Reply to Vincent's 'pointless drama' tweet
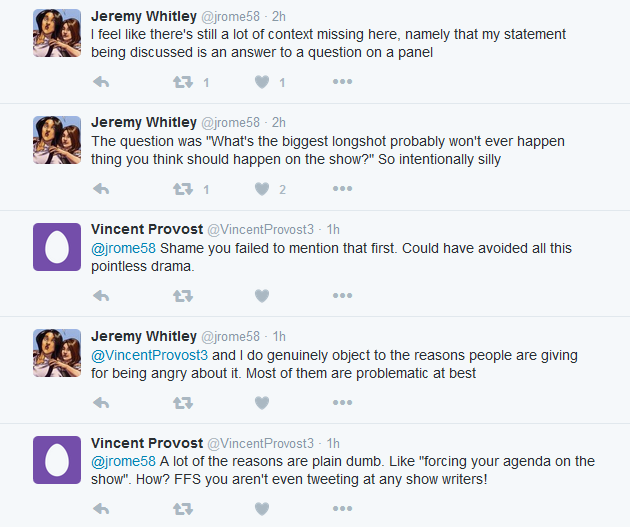Viewport: 630px width, 527px height. pos(100,296)
